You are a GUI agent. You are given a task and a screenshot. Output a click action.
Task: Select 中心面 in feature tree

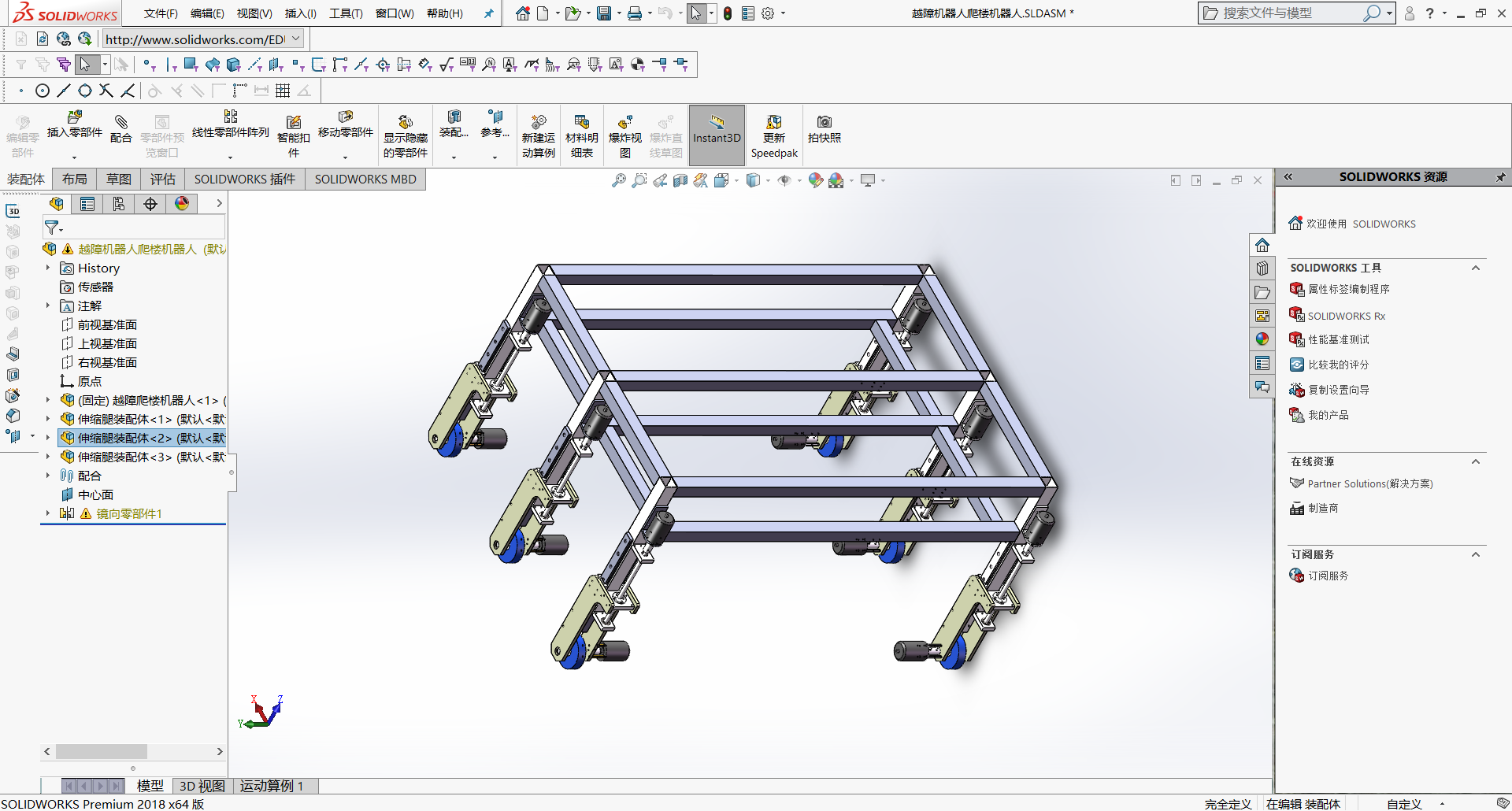(95, 495)
